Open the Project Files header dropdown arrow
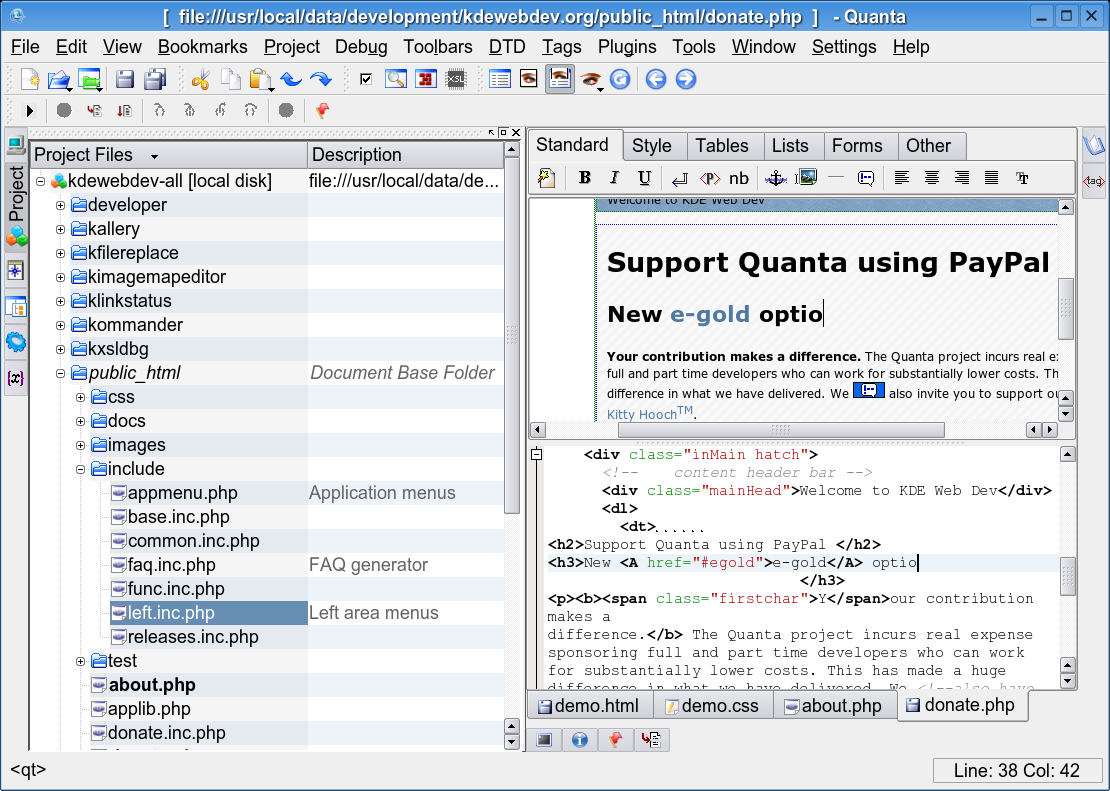This screenshot has height=791, width=1110. tap(154, 157)
